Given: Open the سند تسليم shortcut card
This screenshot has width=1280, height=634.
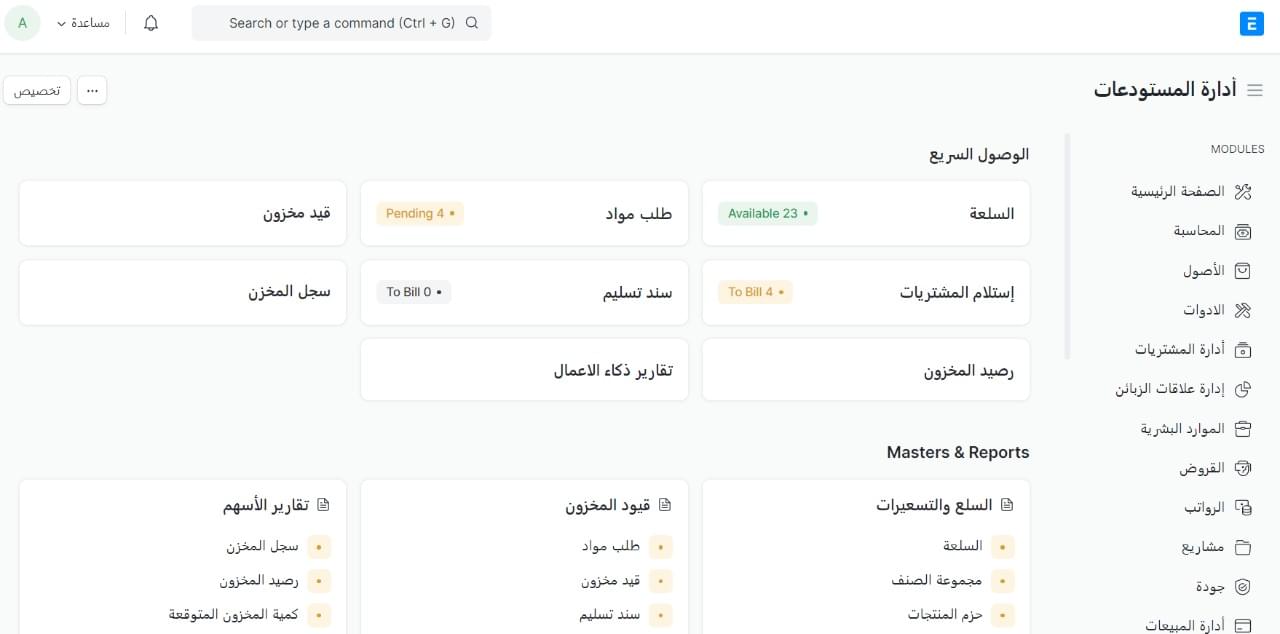Looking at the screenshot, I should pyautogui.click(x=524, y=292).
